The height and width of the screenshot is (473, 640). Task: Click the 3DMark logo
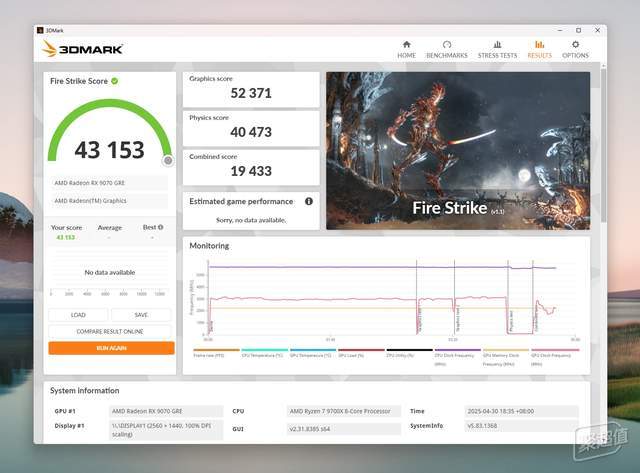(x=82, y=49)
